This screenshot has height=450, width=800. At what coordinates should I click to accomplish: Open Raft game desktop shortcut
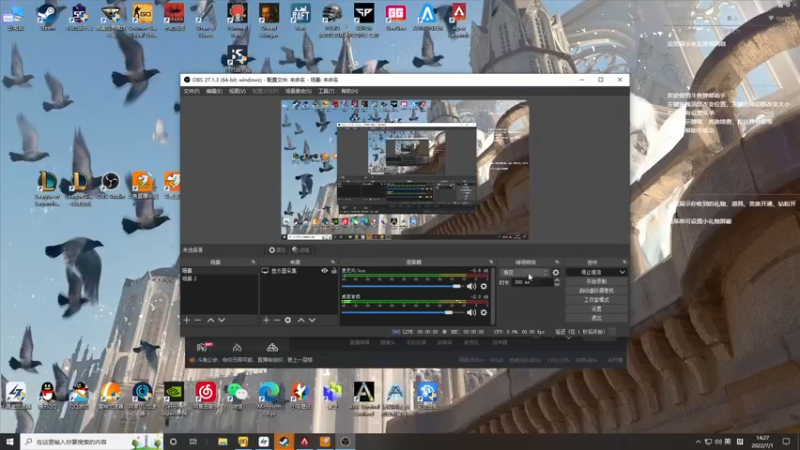click(301, 17)
